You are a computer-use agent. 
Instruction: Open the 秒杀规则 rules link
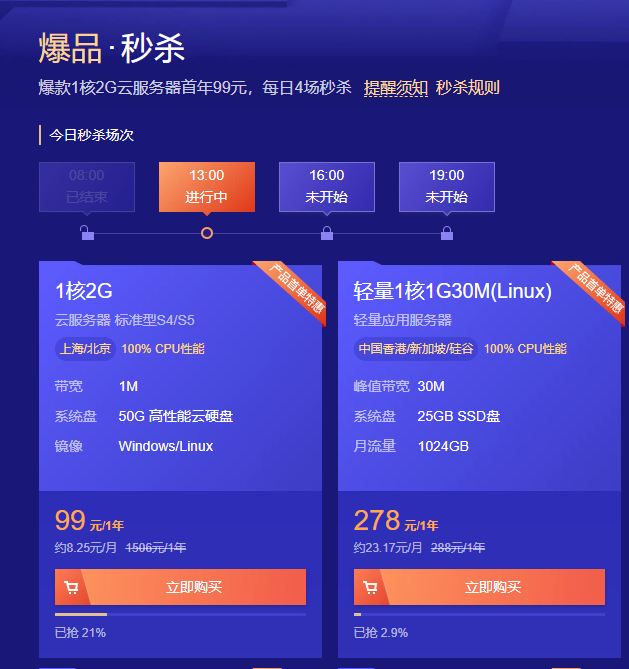click(x=467, y=88)
